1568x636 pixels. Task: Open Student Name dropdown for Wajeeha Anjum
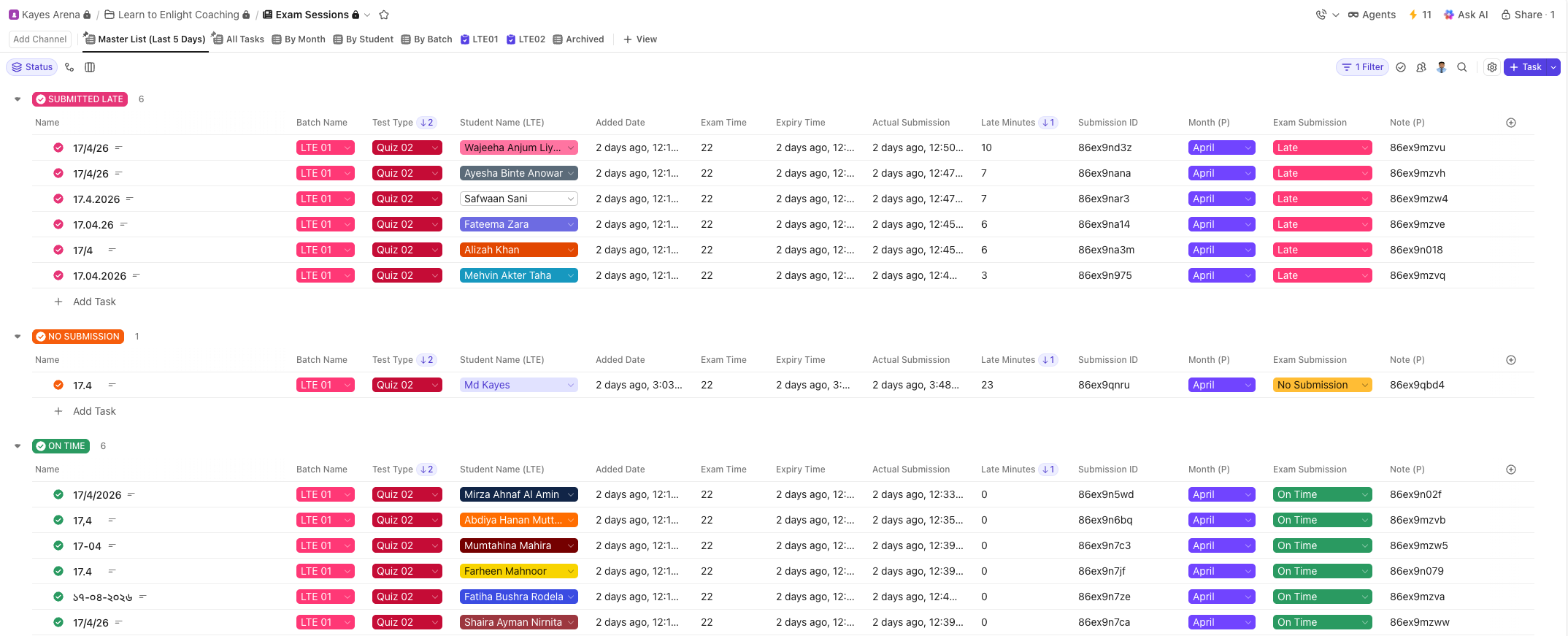tap(519, 147)
